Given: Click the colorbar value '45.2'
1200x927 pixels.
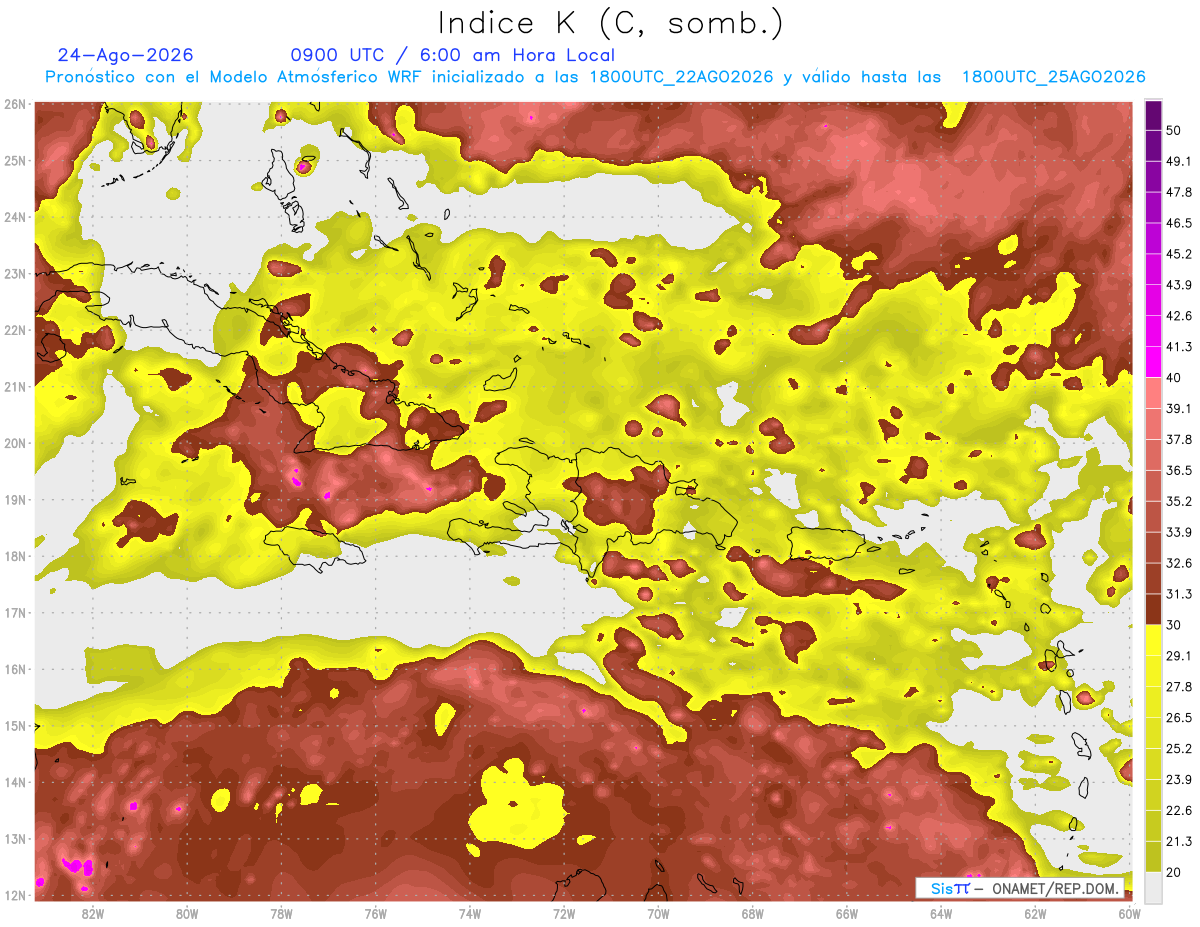Looking at the screenshot, I should click(1180, 254).
